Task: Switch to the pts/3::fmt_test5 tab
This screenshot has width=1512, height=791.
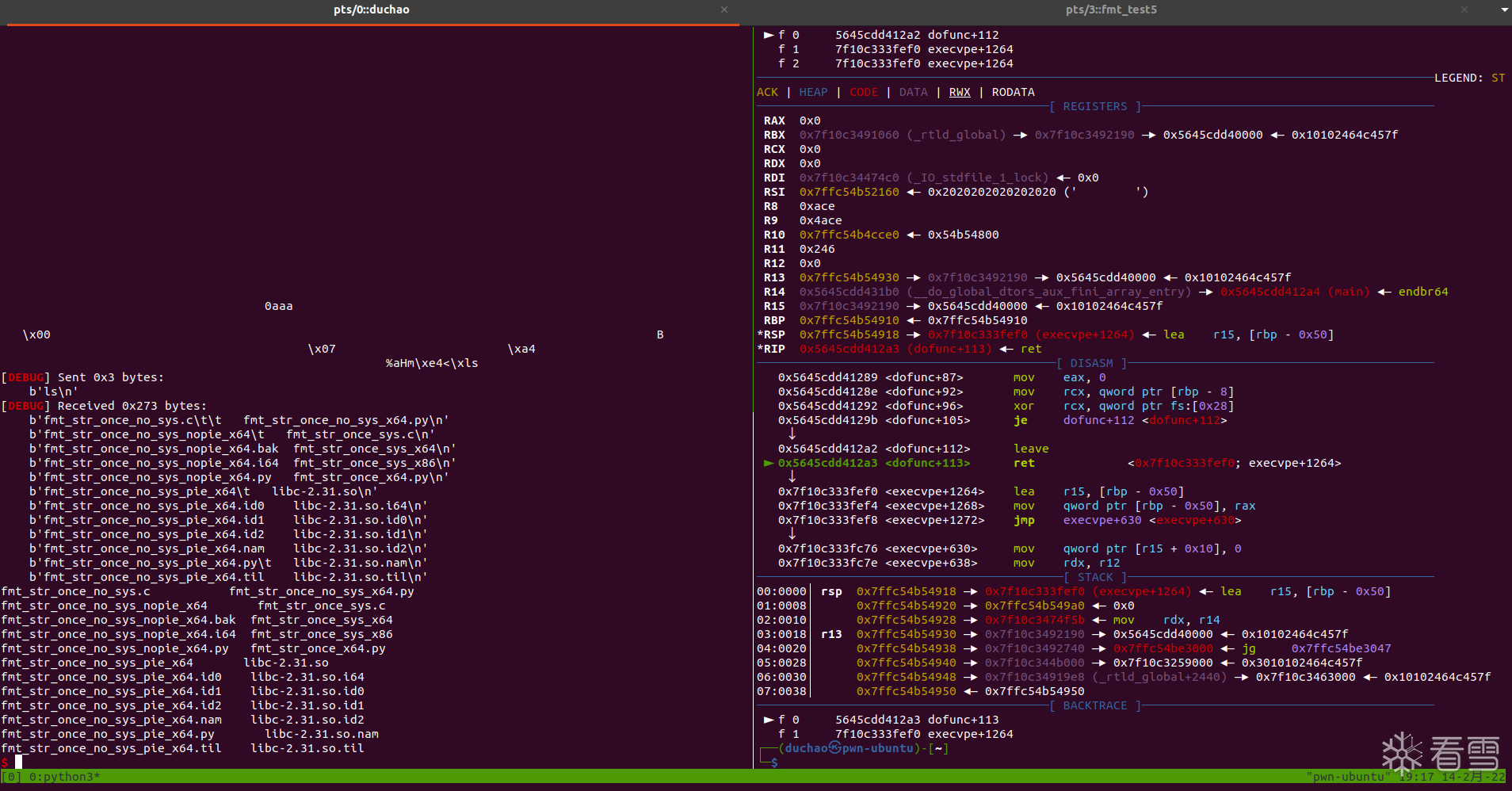Action: click(x=1111, y=10)
